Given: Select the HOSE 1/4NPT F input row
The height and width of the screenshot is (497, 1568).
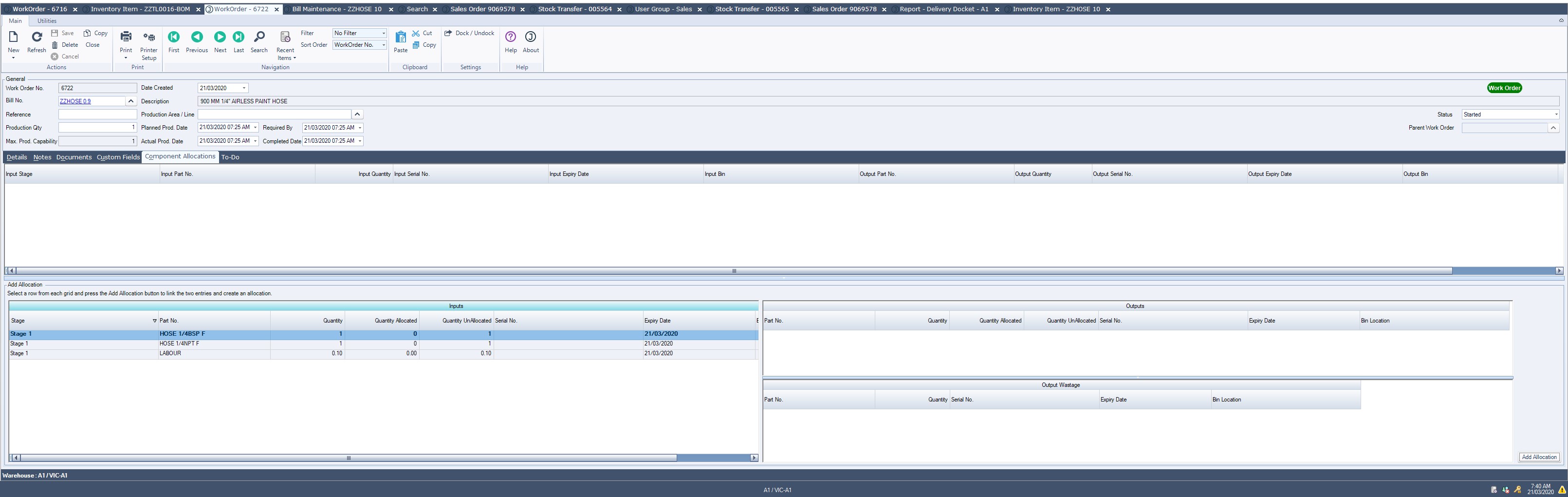Looking at the screenshot, I should 179,344.
